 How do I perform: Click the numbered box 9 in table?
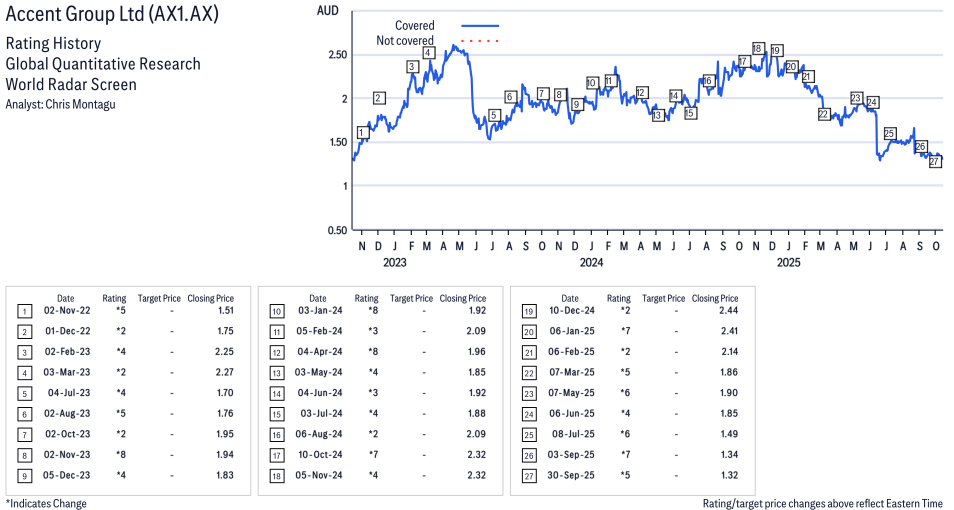(x=23, y=476)
